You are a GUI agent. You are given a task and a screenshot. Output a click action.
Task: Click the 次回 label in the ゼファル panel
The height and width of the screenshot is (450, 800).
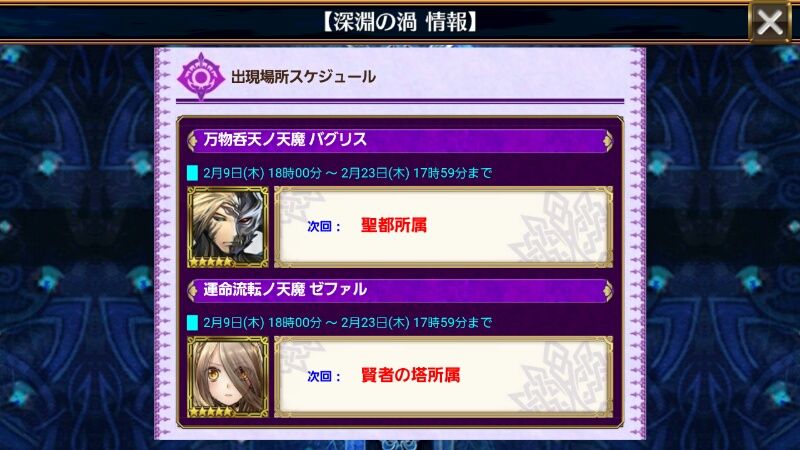click(x=324, y=377)
